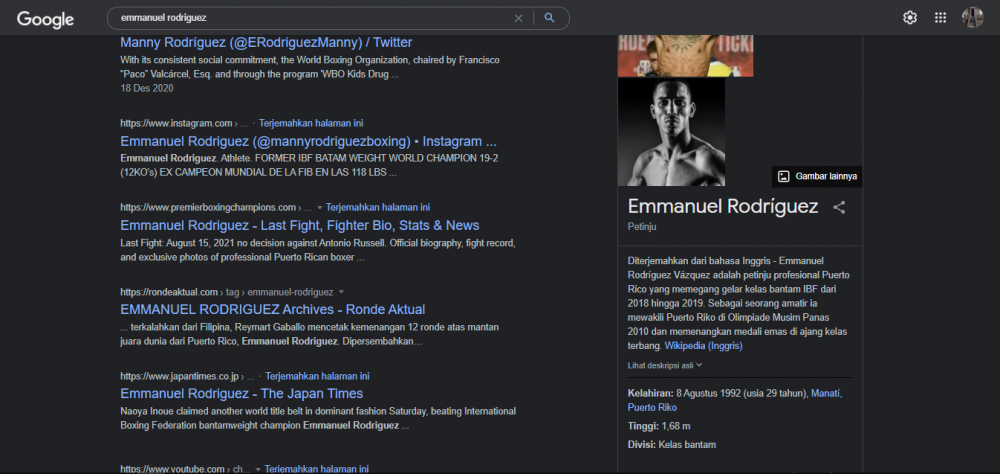Share Emmanuel Rodríguez knowledge panel
The image size is (1000, 474).
pos(839,207)
